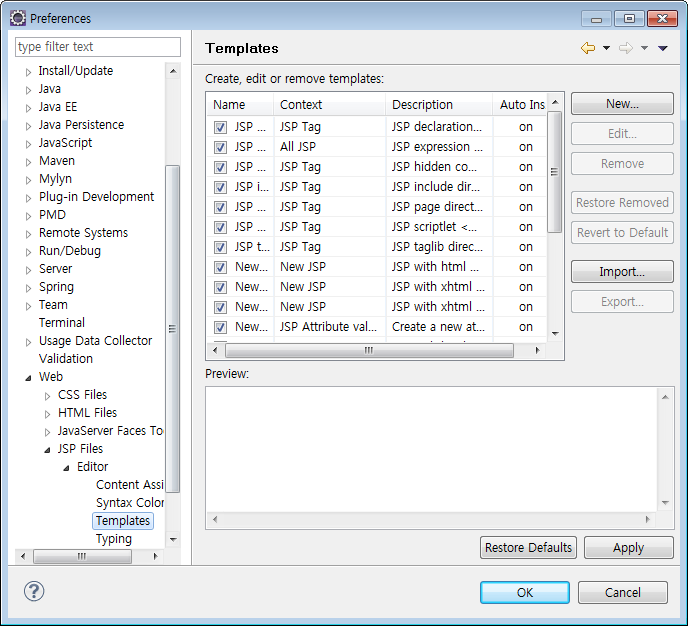Disable the JSP scriptlet template checkbox

pos(220,227)
